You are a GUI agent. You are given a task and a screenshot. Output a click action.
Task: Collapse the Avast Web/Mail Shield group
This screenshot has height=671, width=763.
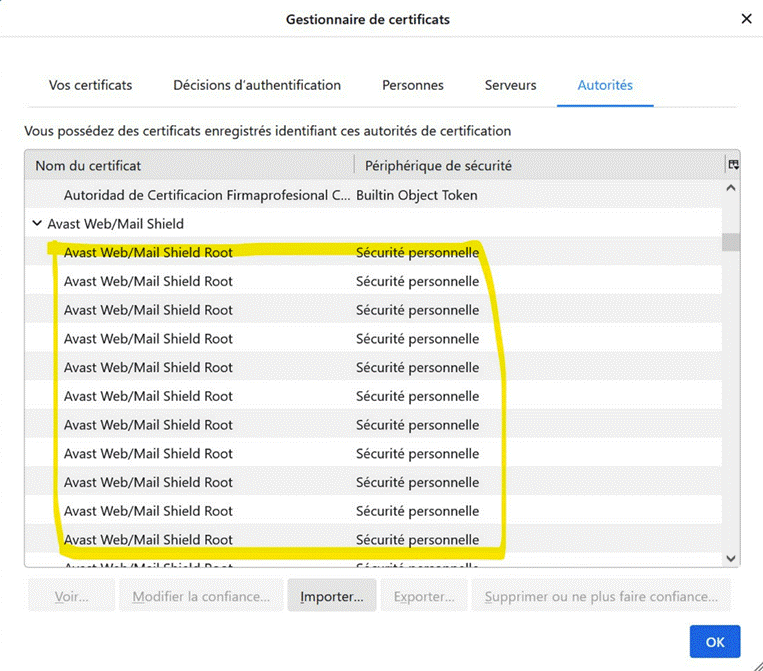(x=37, y=223)
